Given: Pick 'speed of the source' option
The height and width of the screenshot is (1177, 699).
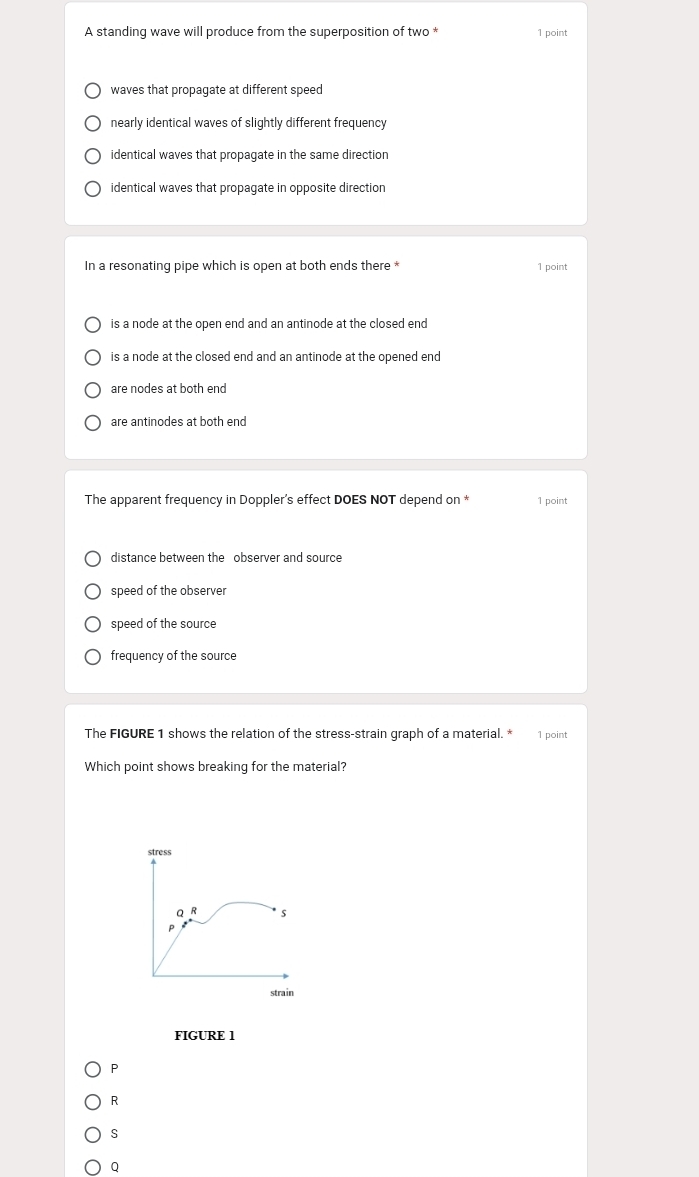Looking at the screenshot, I should point(93,625).
